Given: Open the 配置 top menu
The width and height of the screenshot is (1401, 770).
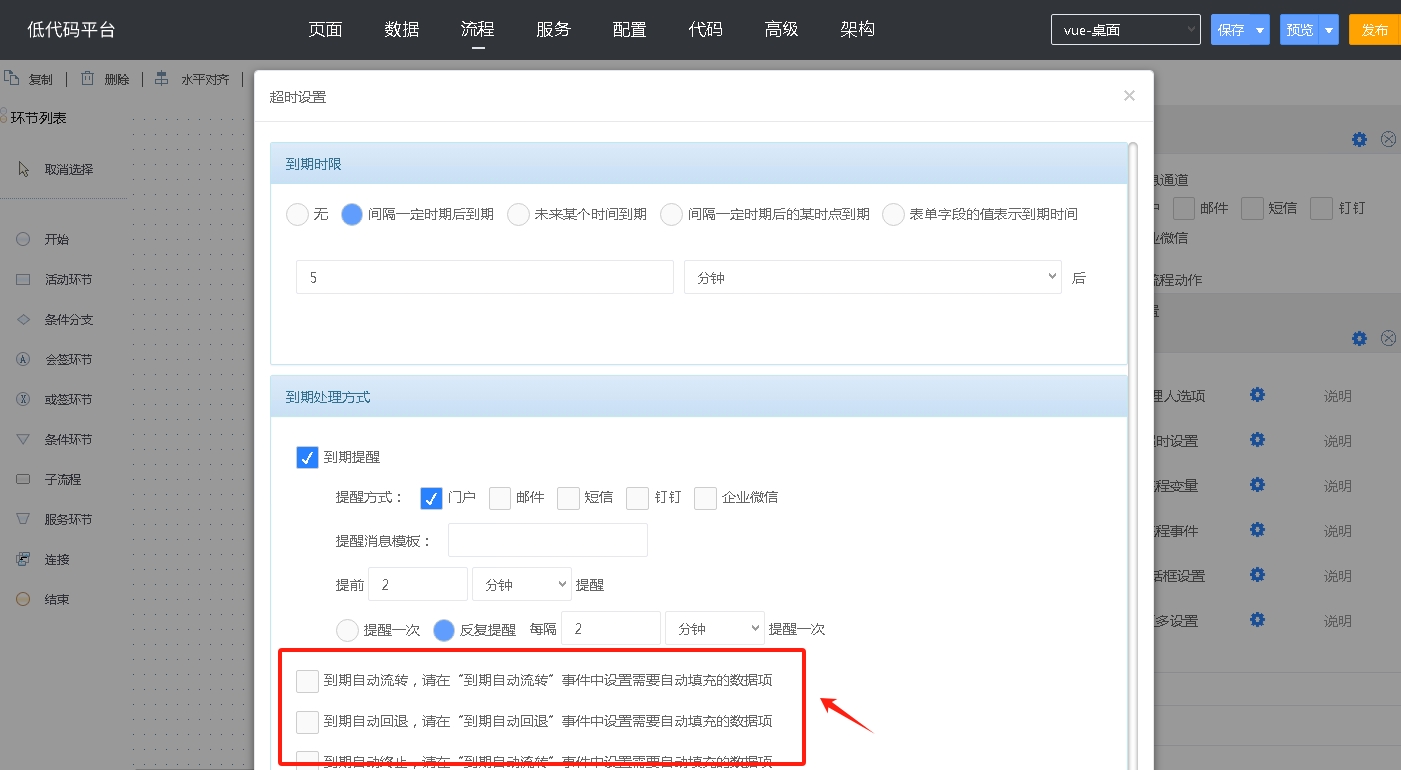Looking at the screenshot, I should click(629, 29).
